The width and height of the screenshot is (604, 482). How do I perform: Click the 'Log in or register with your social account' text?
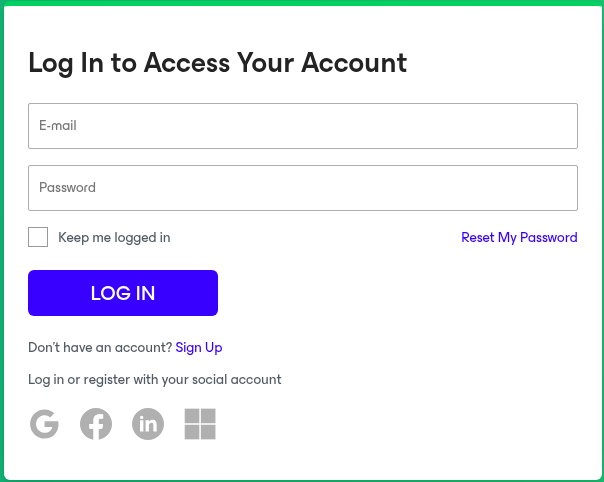154,380
